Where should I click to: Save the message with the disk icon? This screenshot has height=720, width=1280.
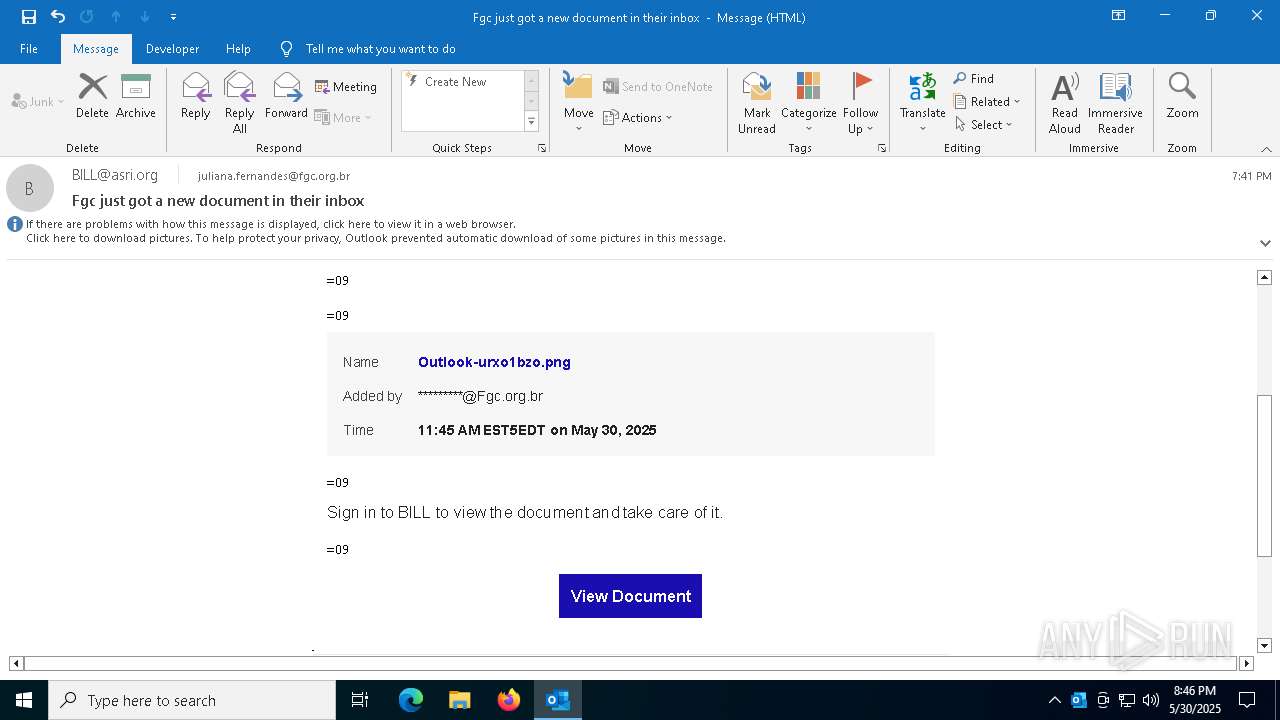28,16
